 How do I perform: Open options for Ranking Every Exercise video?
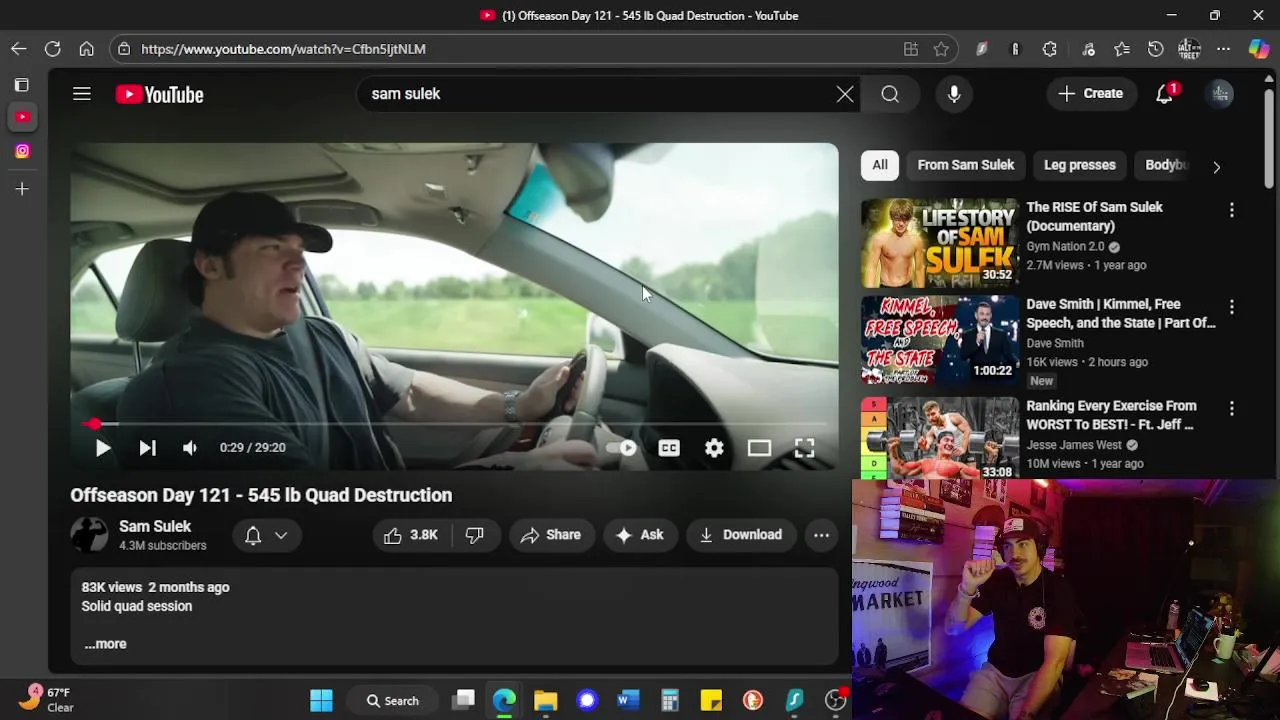pyautogui.click(x=1232, y=409)
